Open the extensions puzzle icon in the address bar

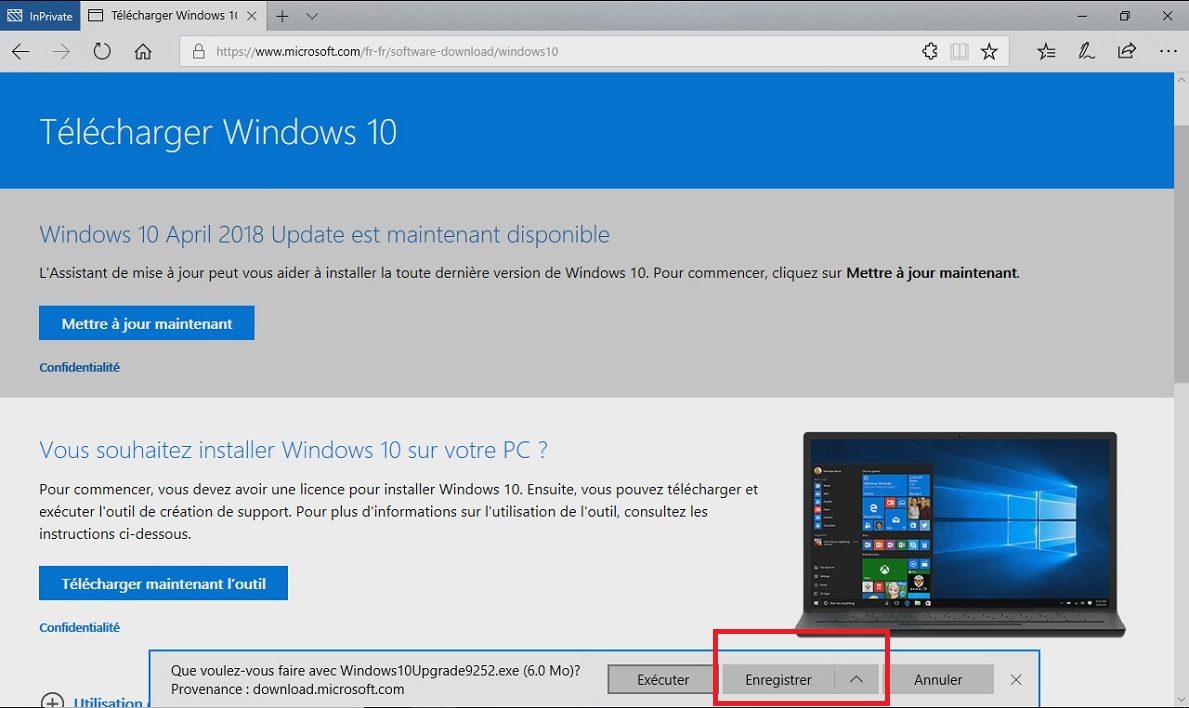pyautogui.click(x=930, y=52)
